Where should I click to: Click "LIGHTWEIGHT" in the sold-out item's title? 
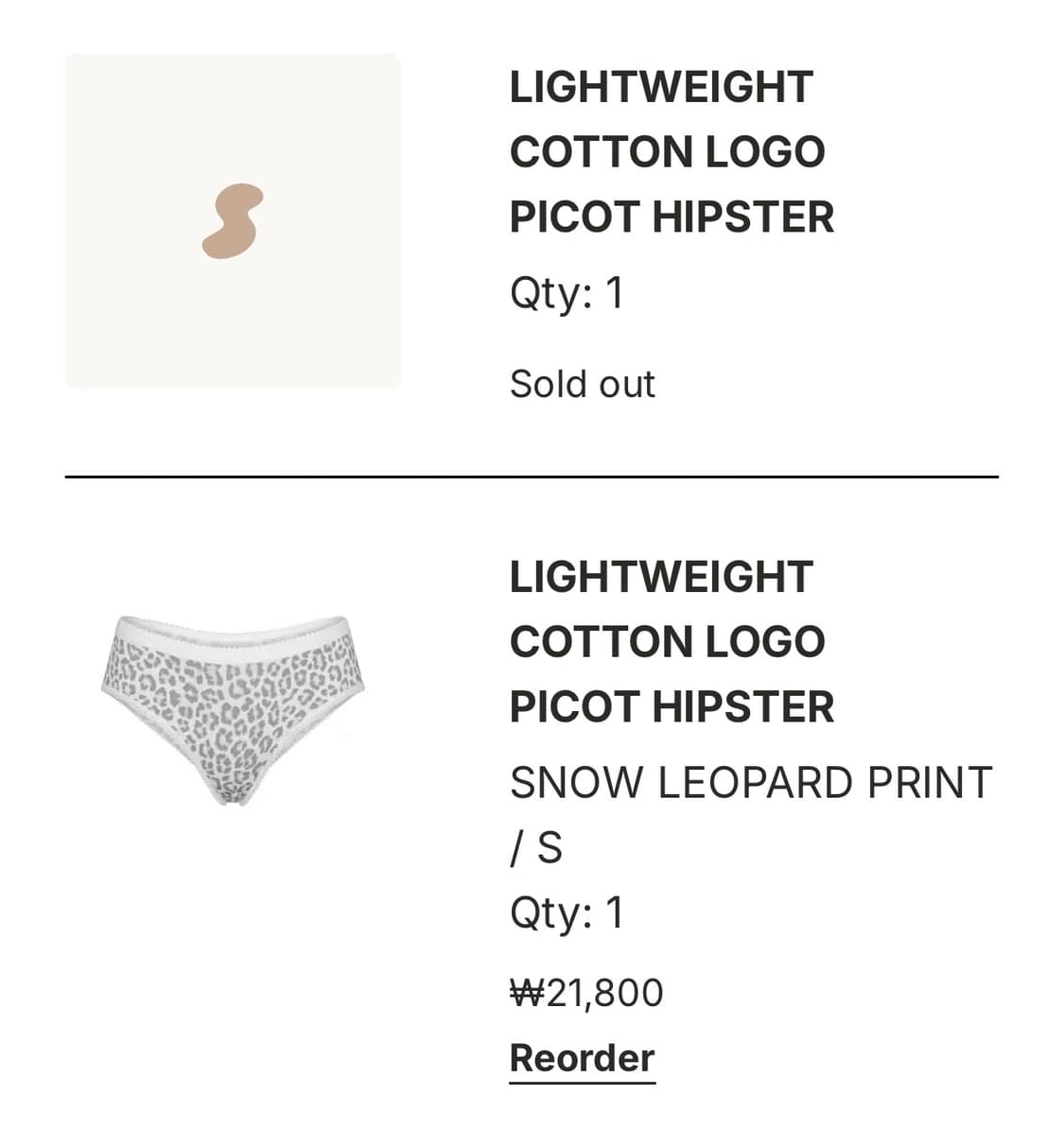661,87
